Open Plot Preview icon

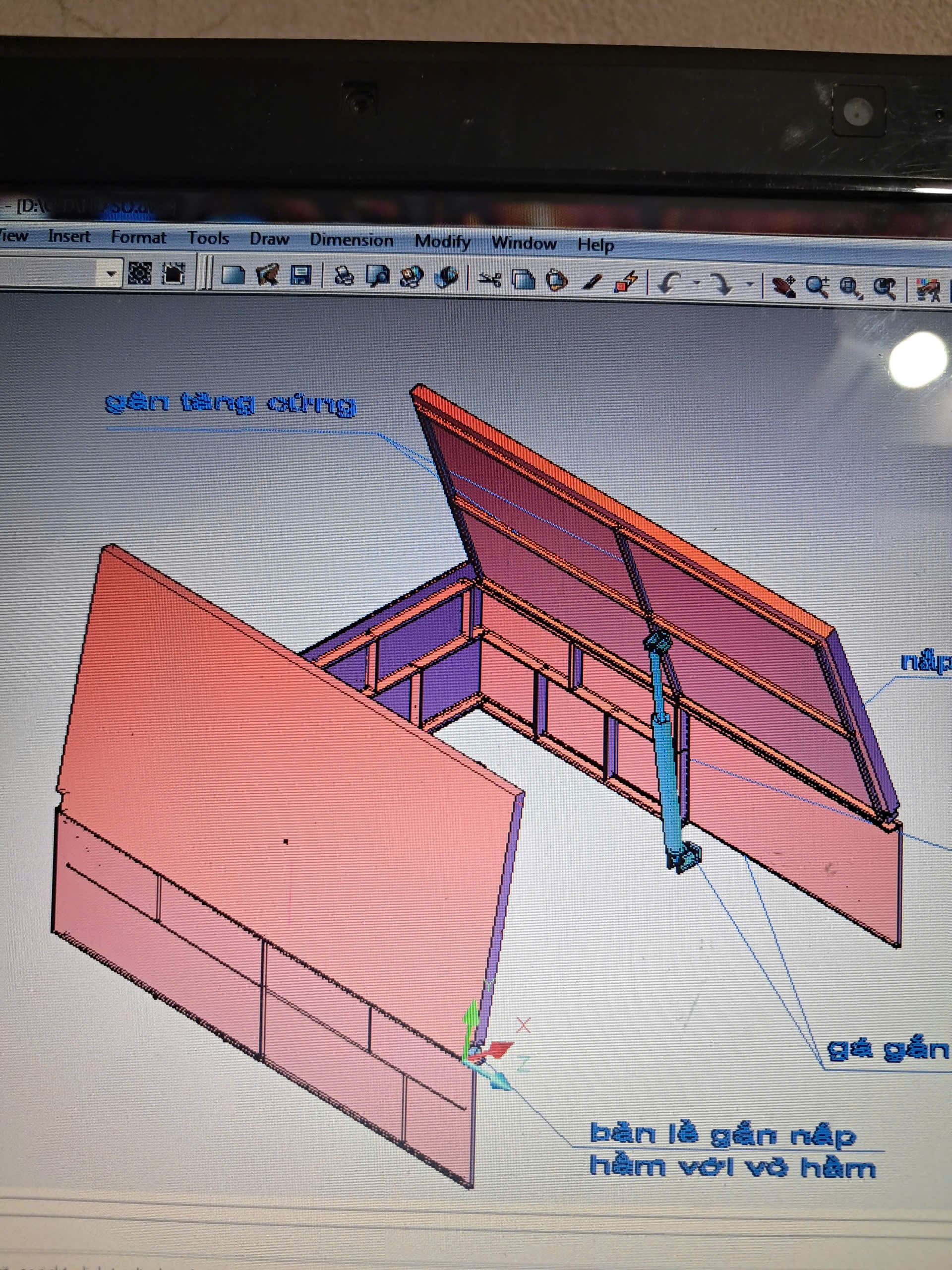378,277
